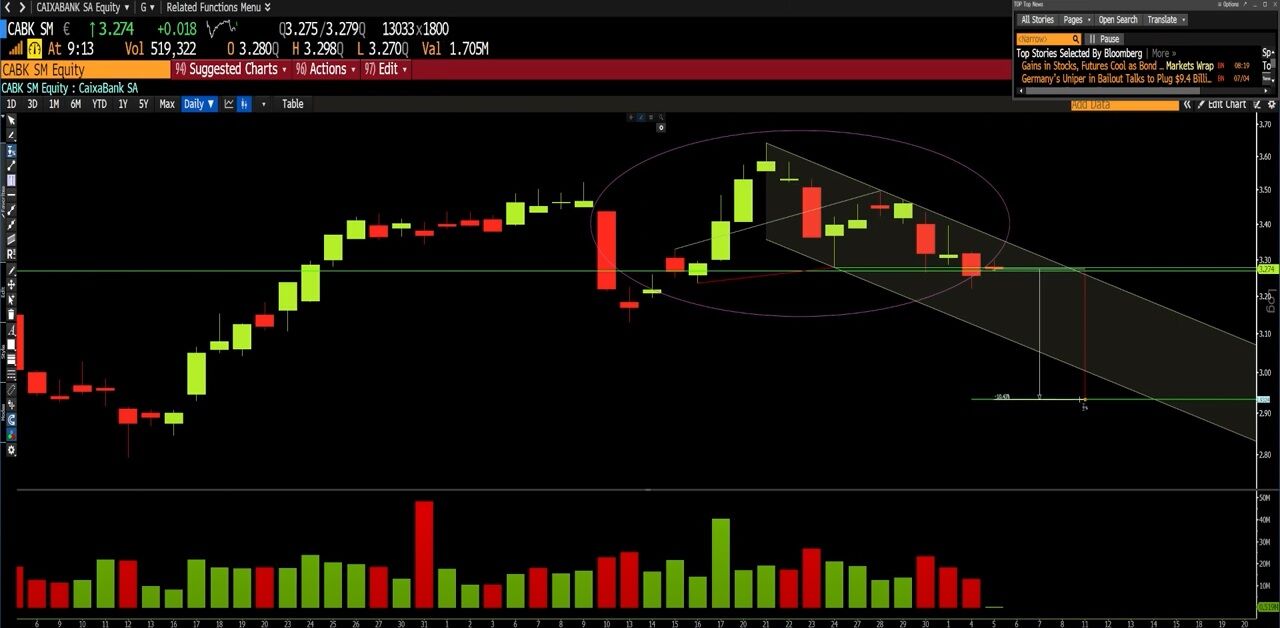
Task: Open the Daily periodicity dropdown
Action: [199, 104]
